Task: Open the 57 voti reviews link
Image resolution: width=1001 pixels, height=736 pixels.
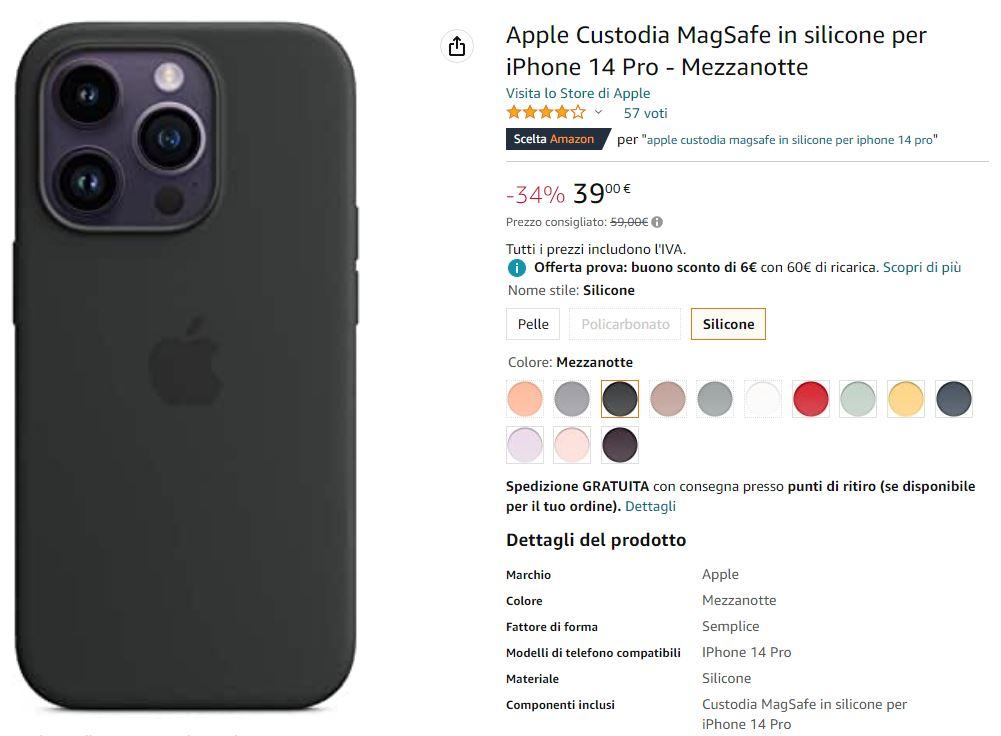Action: pyautogui.click(x=645, y=113)
